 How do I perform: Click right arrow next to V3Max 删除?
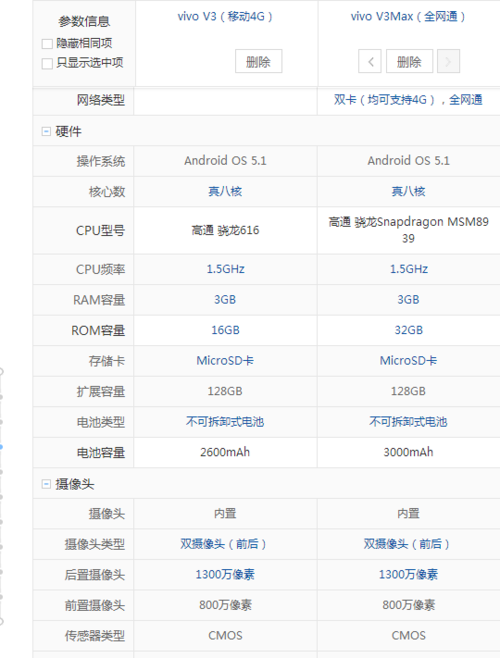click(448, 61)
